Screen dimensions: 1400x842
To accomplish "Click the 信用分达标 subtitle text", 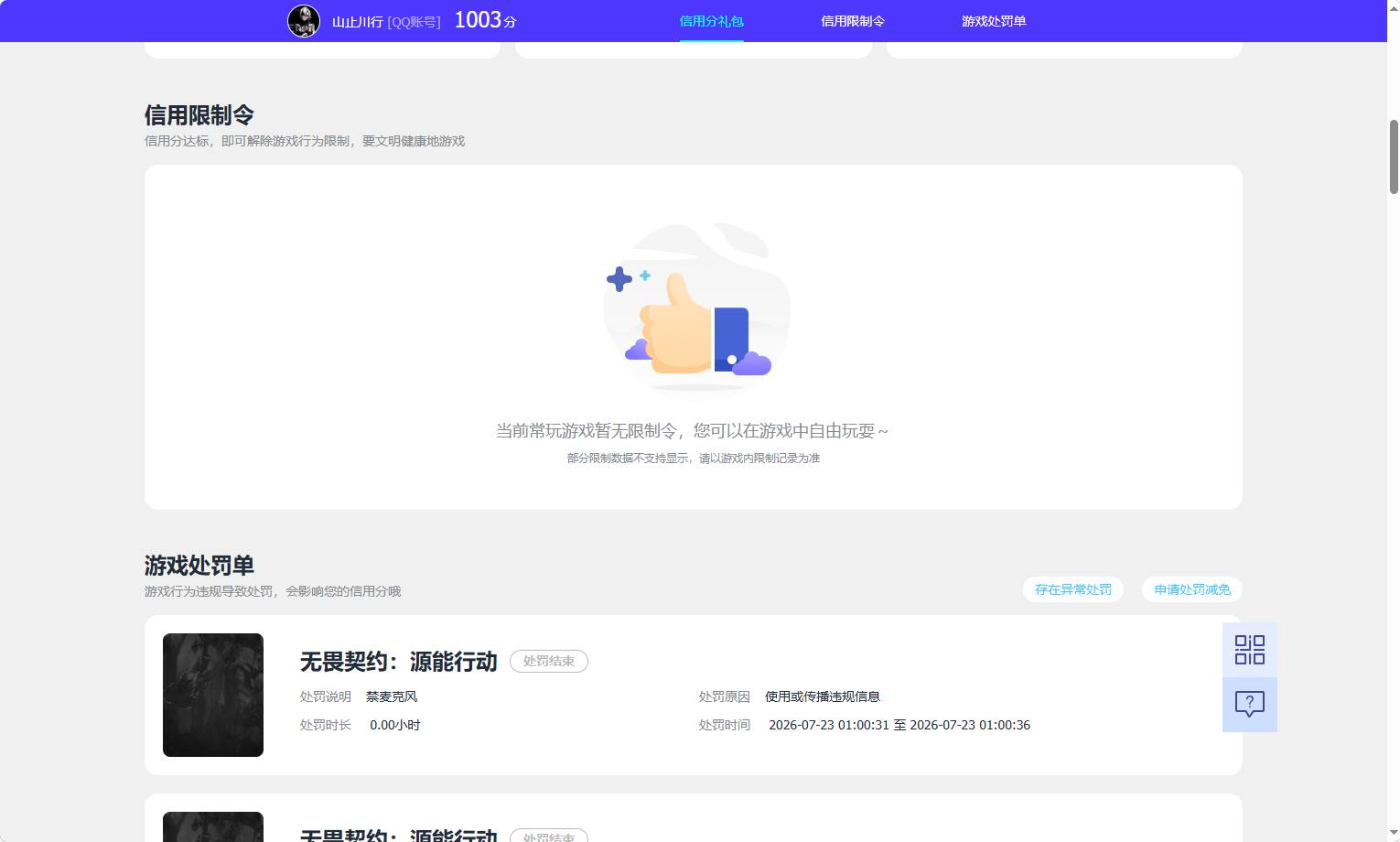I will (305, 141).
